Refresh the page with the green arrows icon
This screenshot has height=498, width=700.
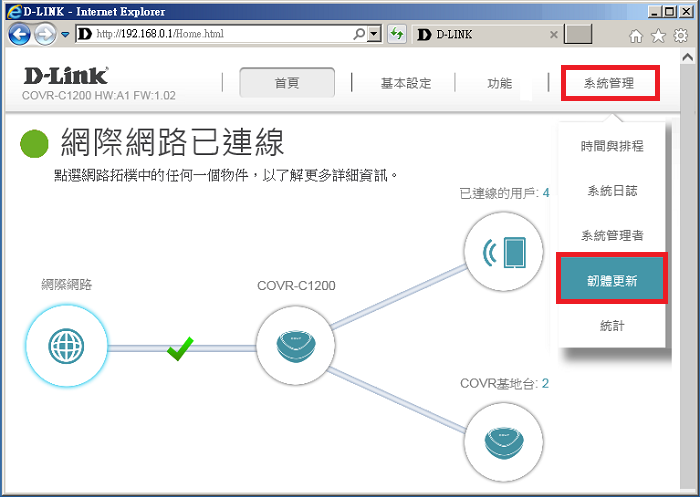pos(397,34)
